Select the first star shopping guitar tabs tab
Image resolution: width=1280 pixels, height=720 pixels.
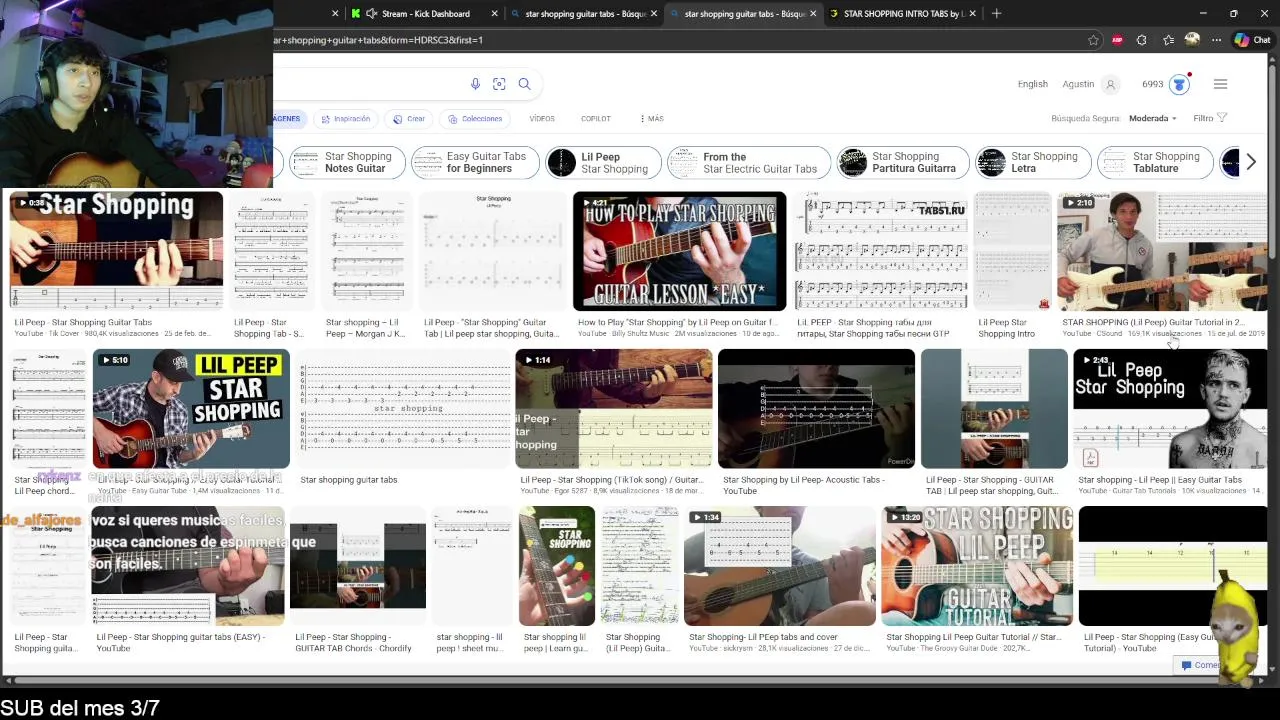pos(584,13)
